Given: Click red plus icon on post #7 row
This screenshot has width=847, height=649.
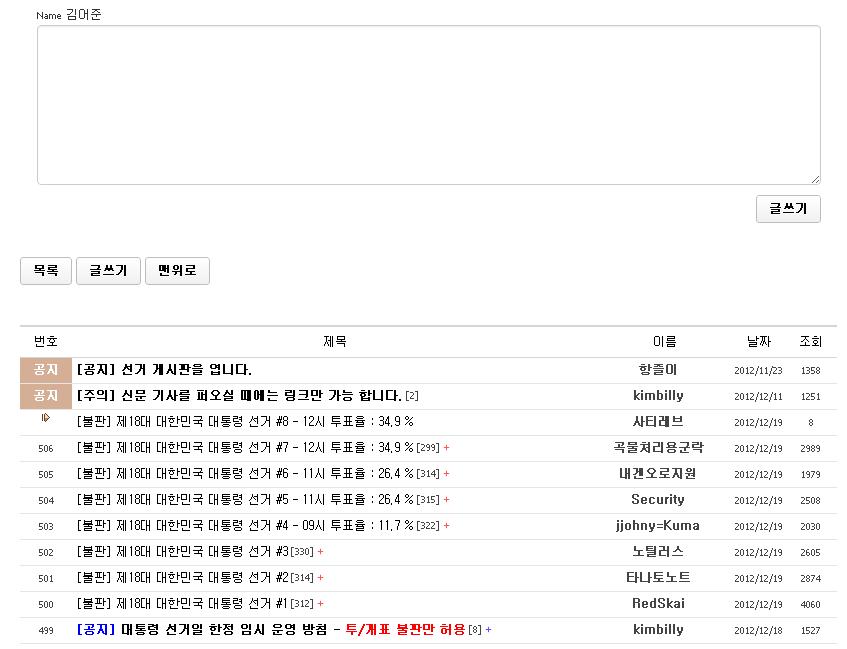Looking at the screenshot, I should [446, 447].
